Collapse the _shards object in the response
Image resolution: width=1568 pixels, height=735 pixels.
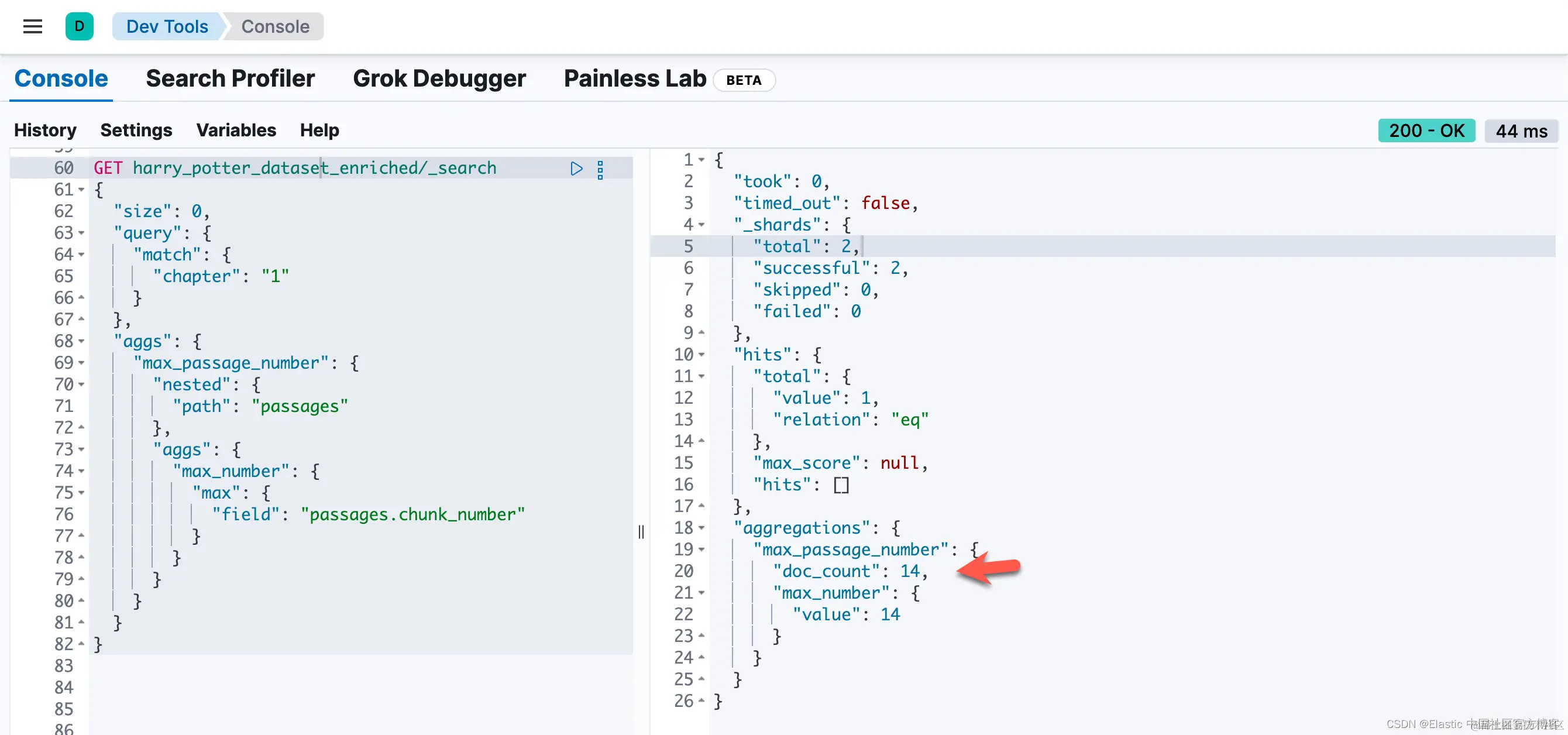coord(702,225)
